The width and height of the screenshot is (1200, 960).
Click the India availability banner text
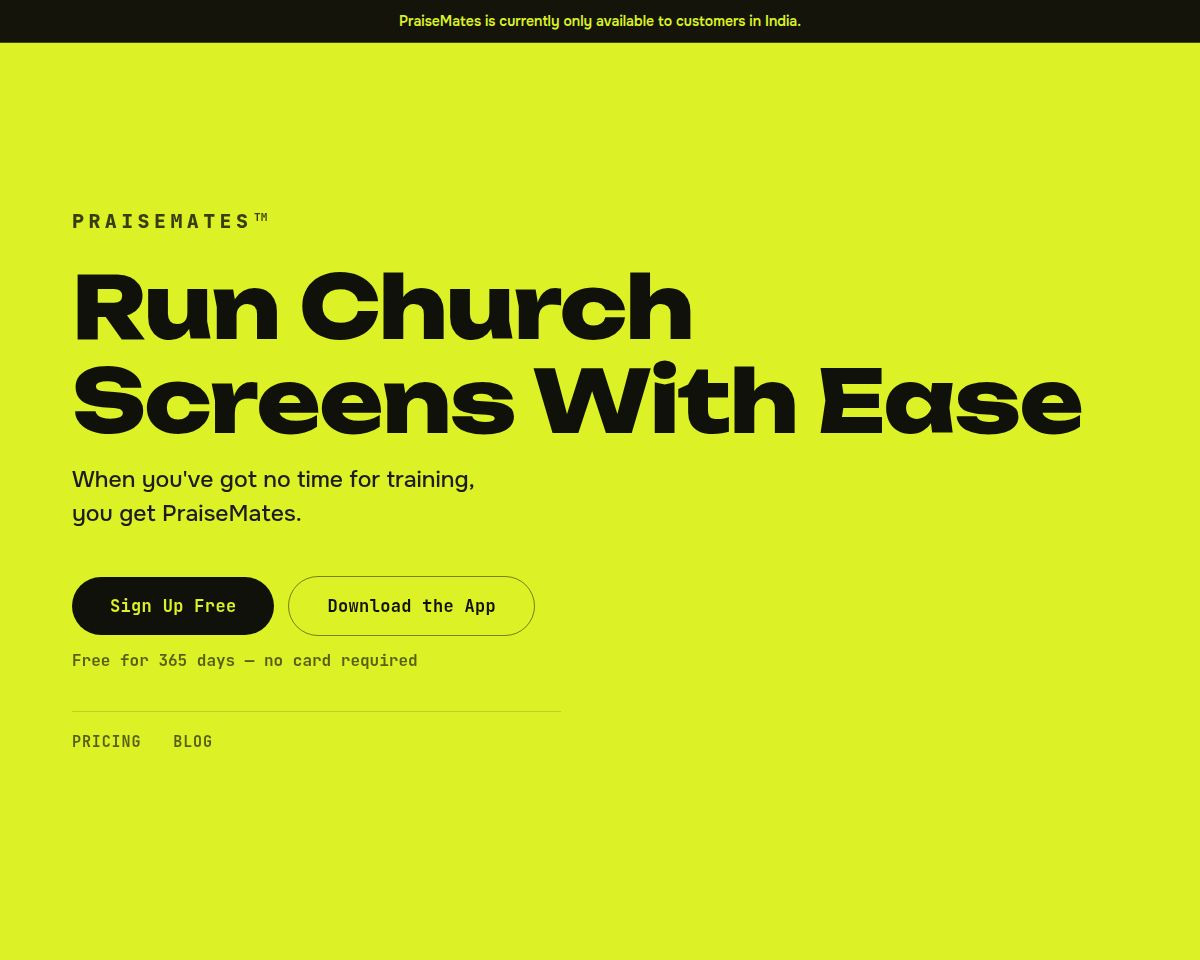point(600,21)
